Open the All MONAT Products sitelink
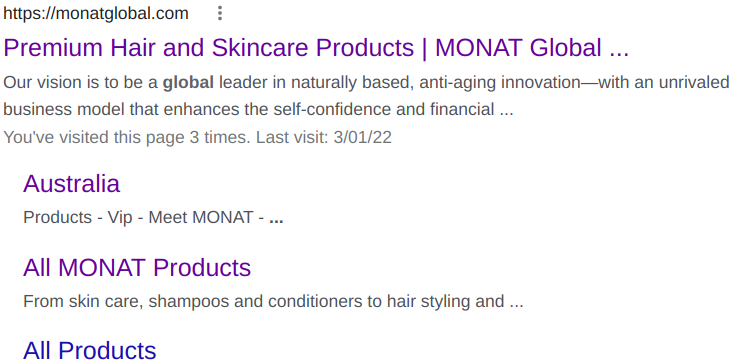732x360 pixels. (137, 268)
